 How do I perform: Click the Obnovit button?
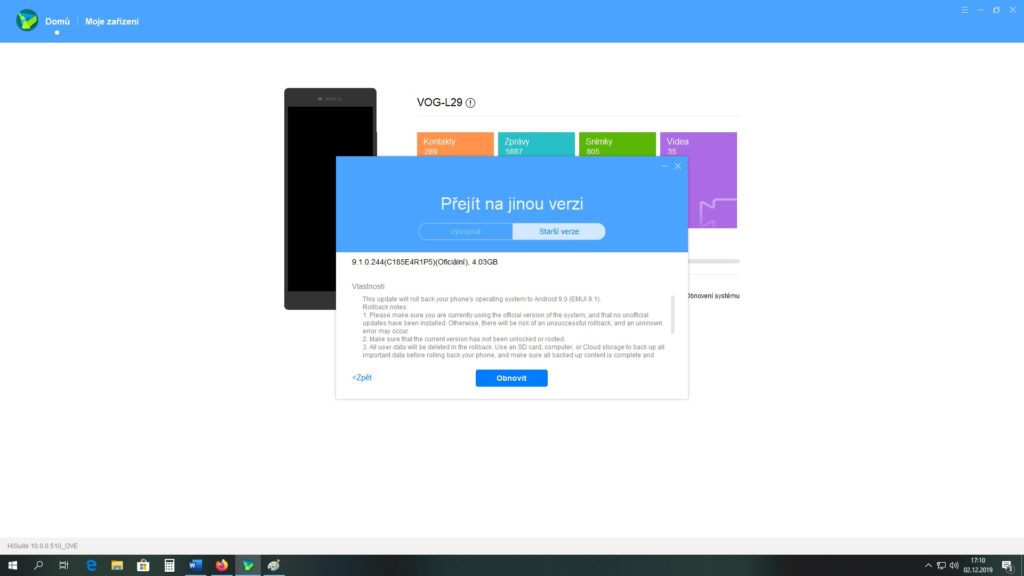pyautogui.click(x=511, y=378)
